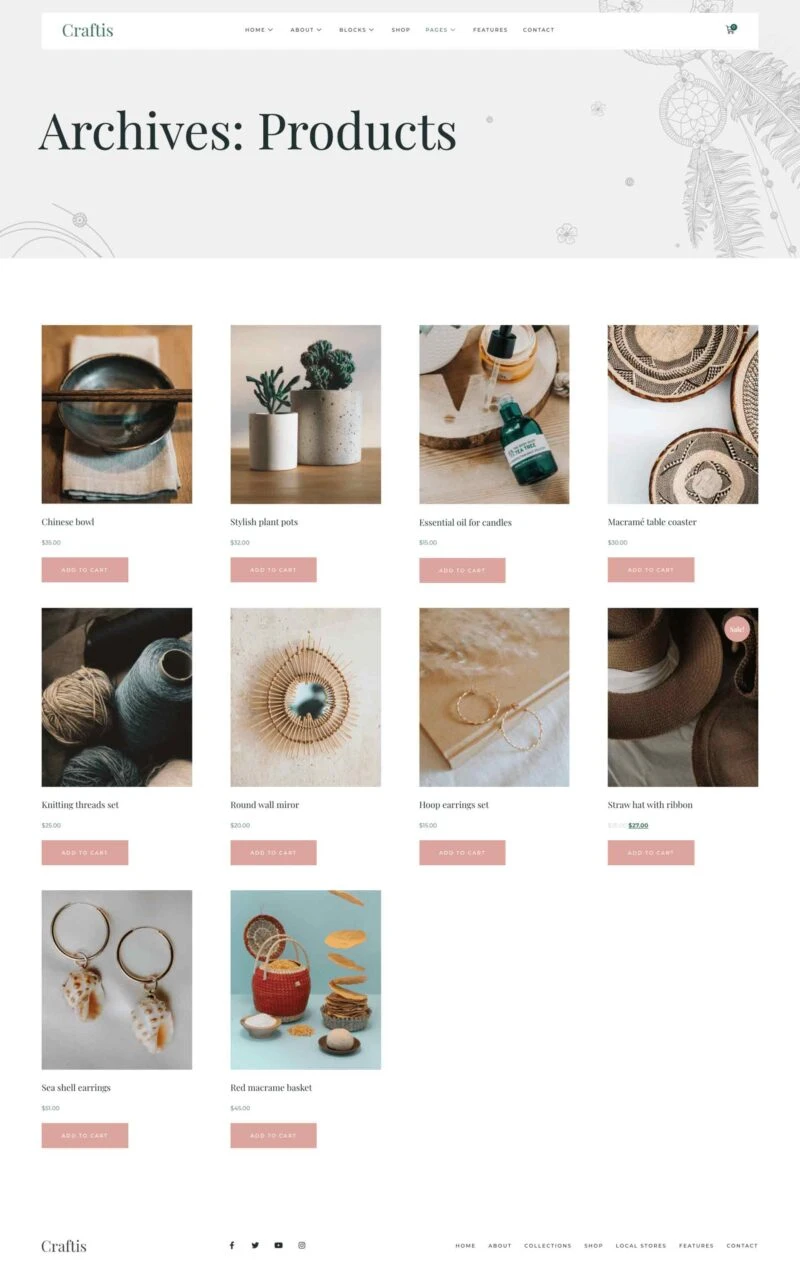Click Local Stores link in footer
Viewport: 800px width, 1277px height.
point(641,1246)
